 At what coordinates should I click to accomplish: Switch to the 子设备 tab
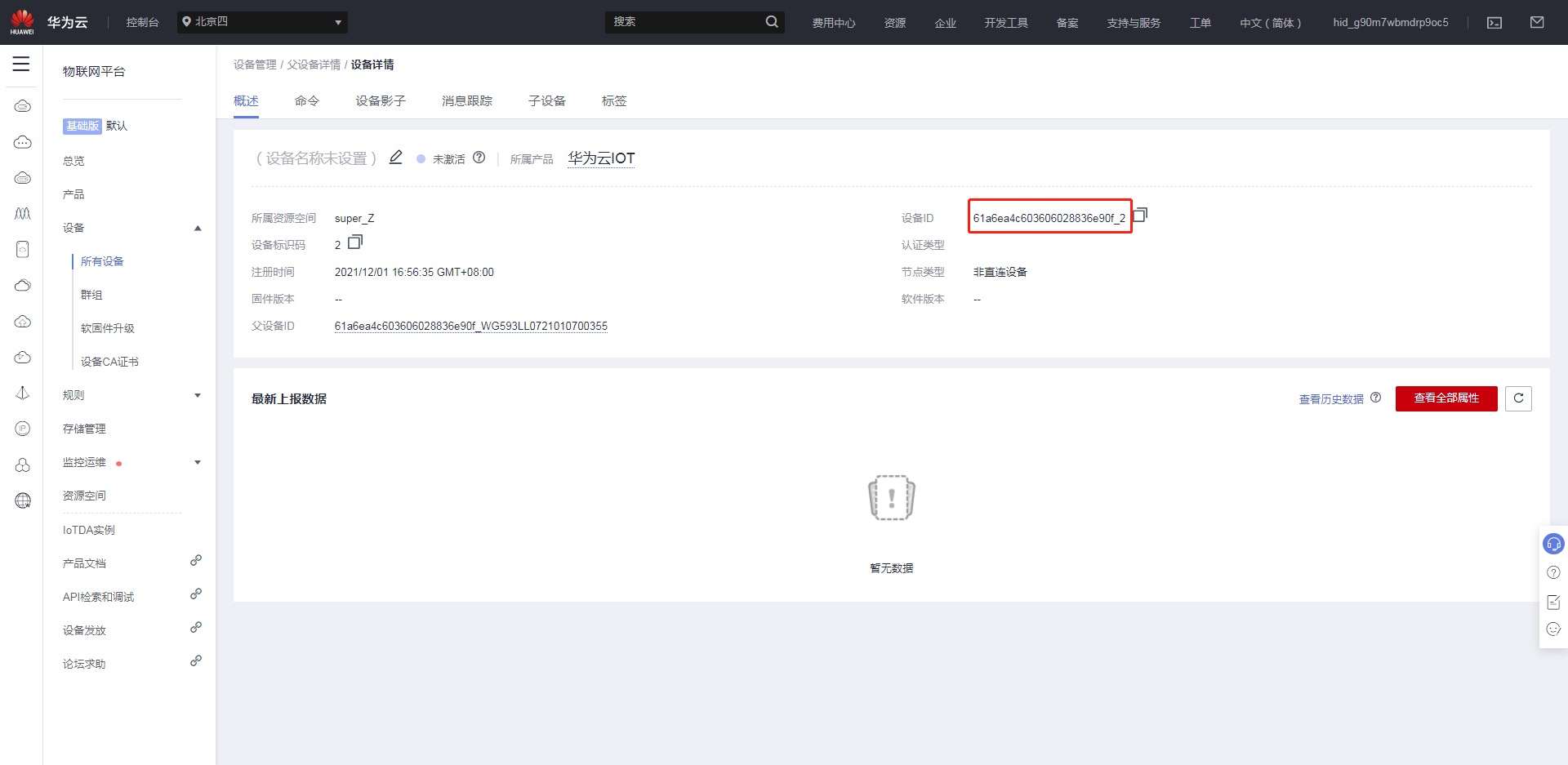(546, 101)
